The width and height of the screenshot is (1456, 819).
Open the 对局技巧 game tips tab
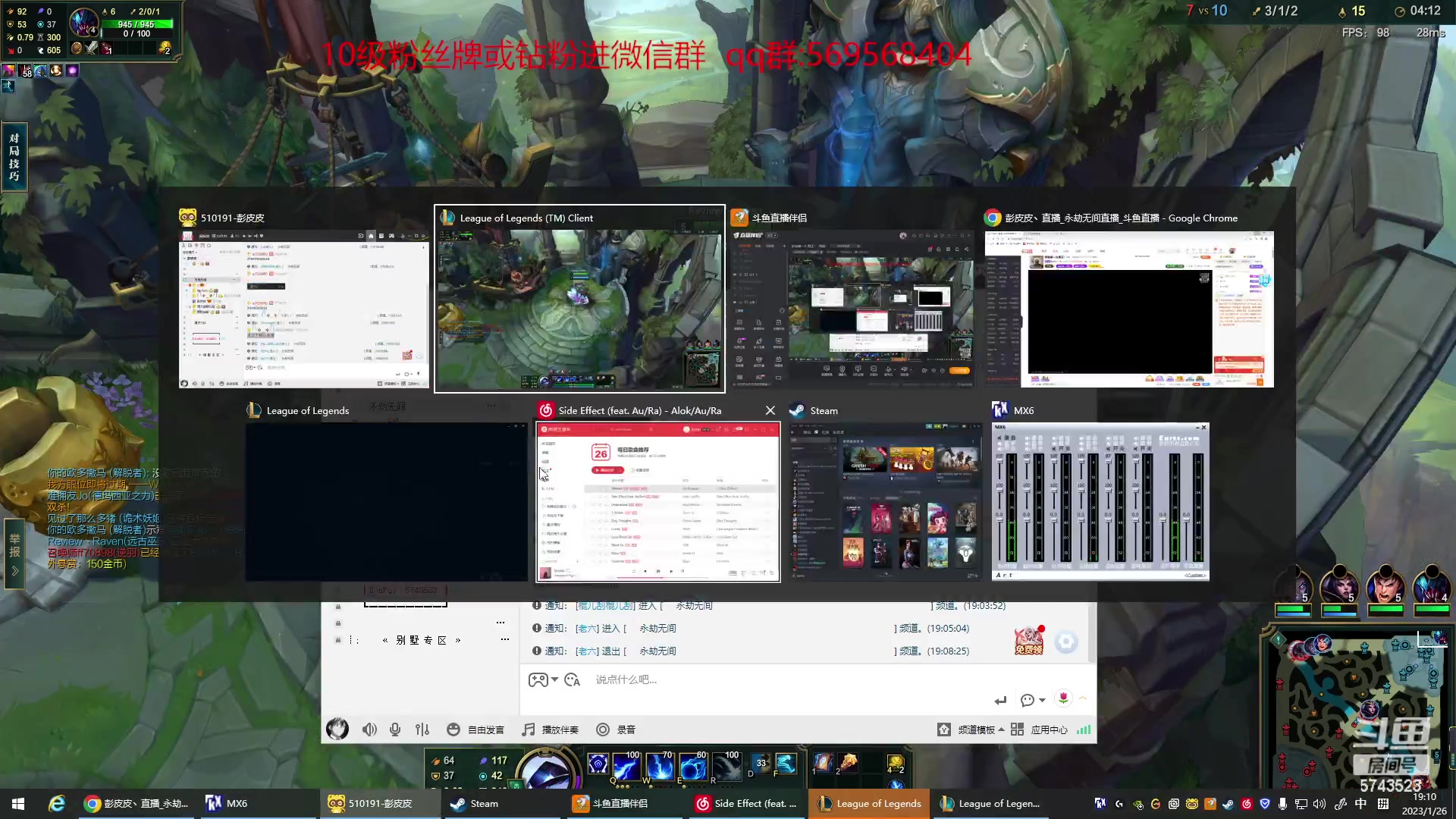coord(14,157)
